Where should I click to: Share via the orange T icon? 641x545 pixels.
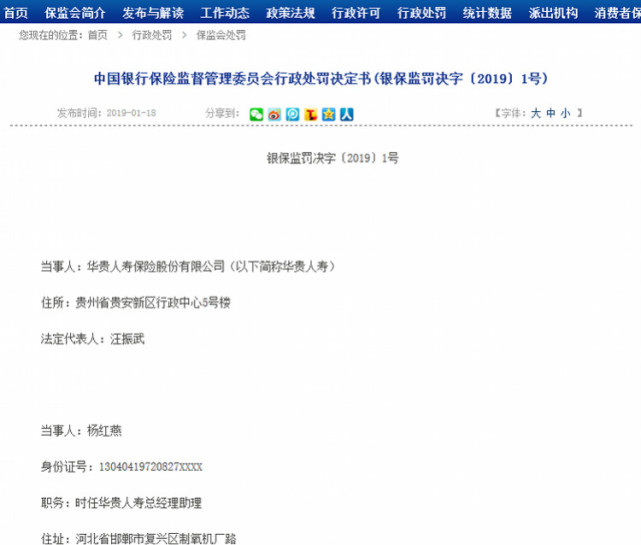point(310,114)
